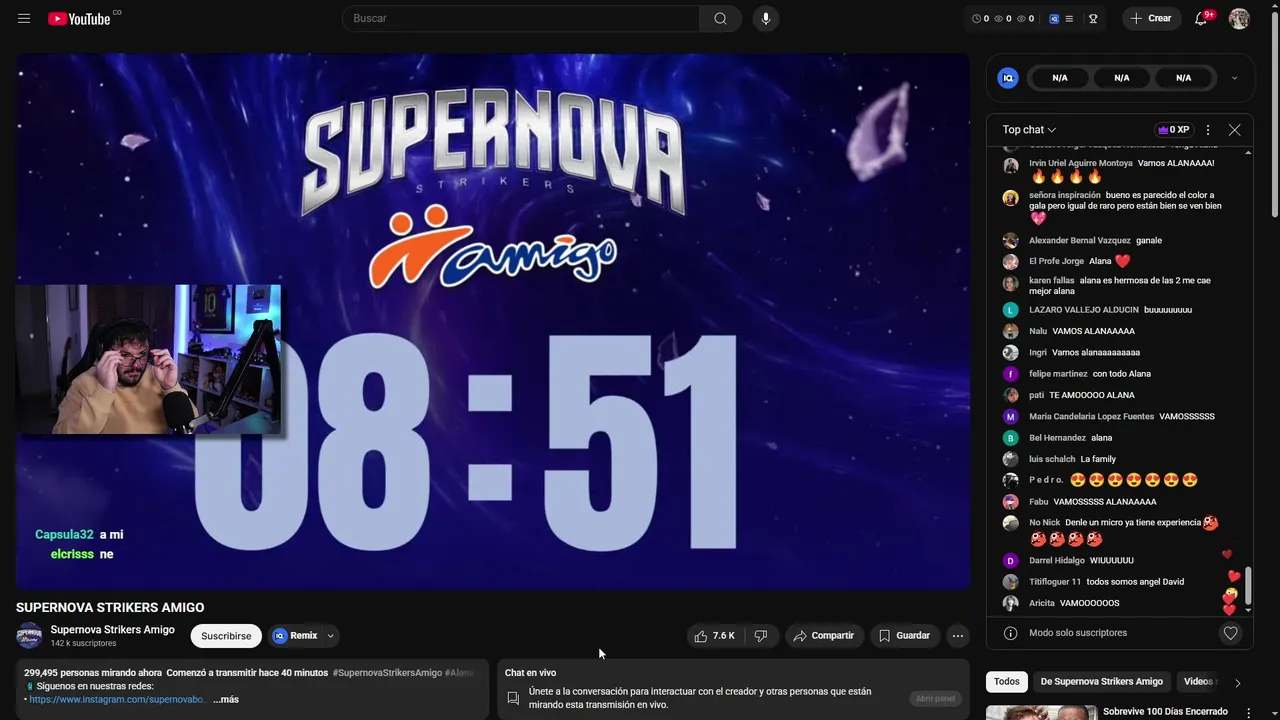Open more actions ellipsis under video
The width and height of the screenshot is (1280, 720).
coord(957,636)
